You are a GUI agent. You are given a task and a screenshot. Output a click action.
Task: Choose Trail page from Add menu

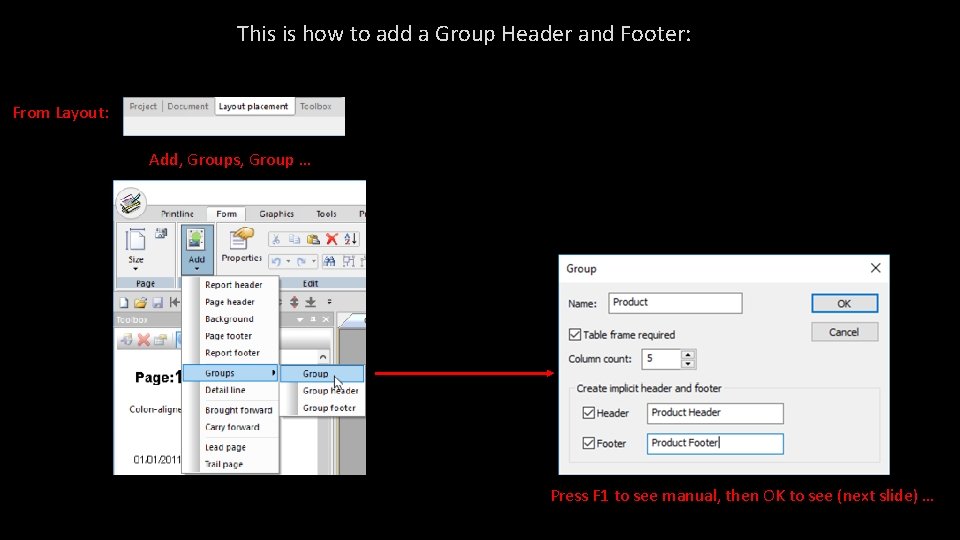(223, 464)
